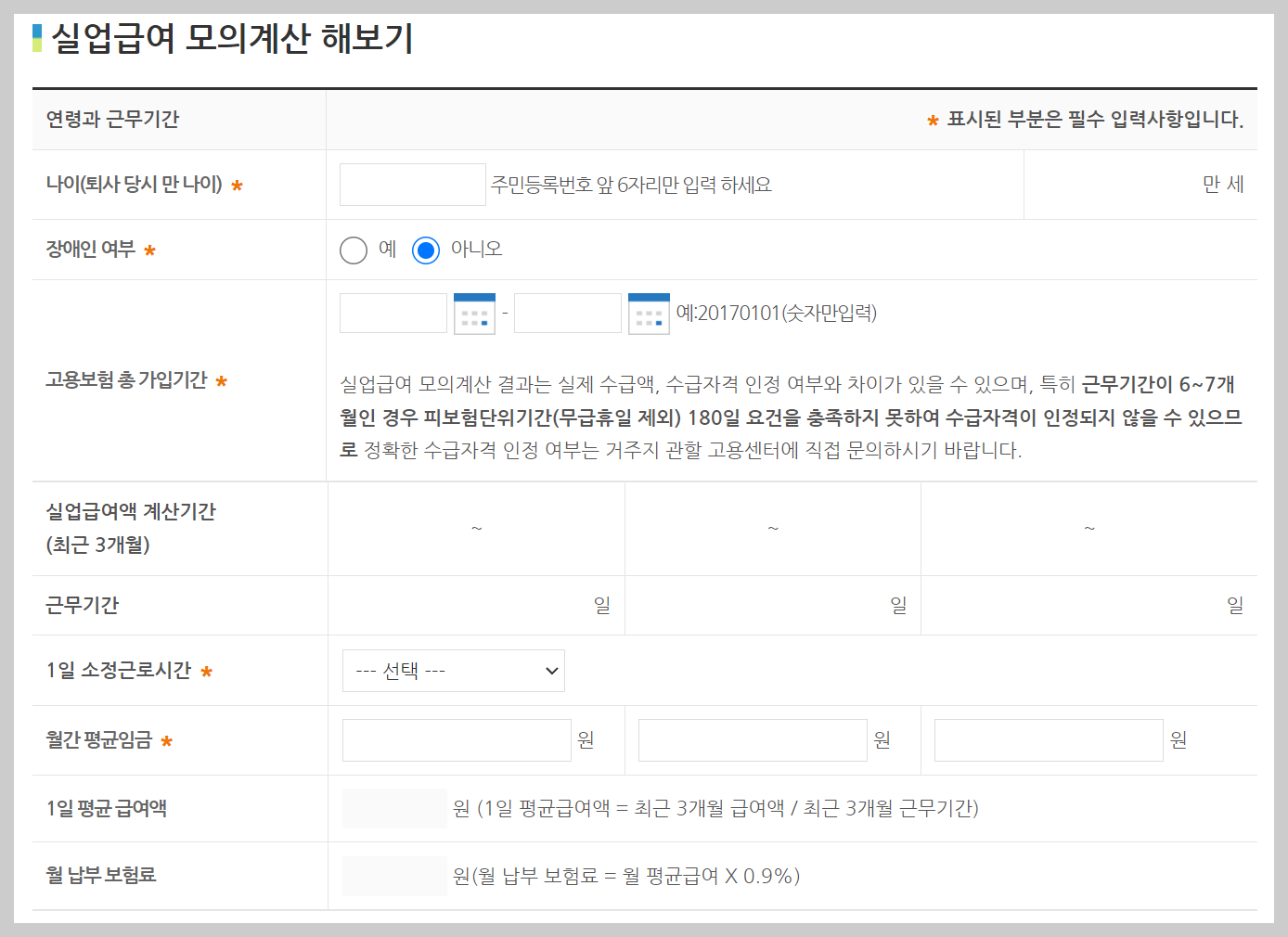Click the employment insurance start date field
Viewport: 1288px width, 937px height.
click(x=393, y=313)
